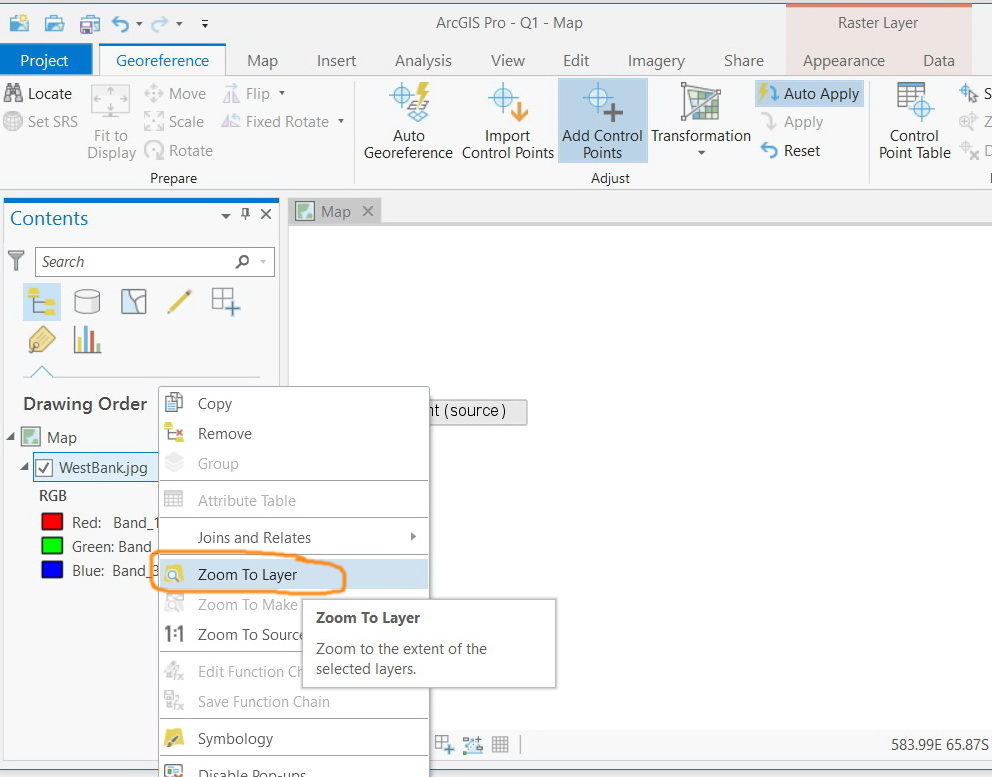Close the Map view tab
Image resolution: width=992 pixels, height=777 pixels.
[368, 211]
